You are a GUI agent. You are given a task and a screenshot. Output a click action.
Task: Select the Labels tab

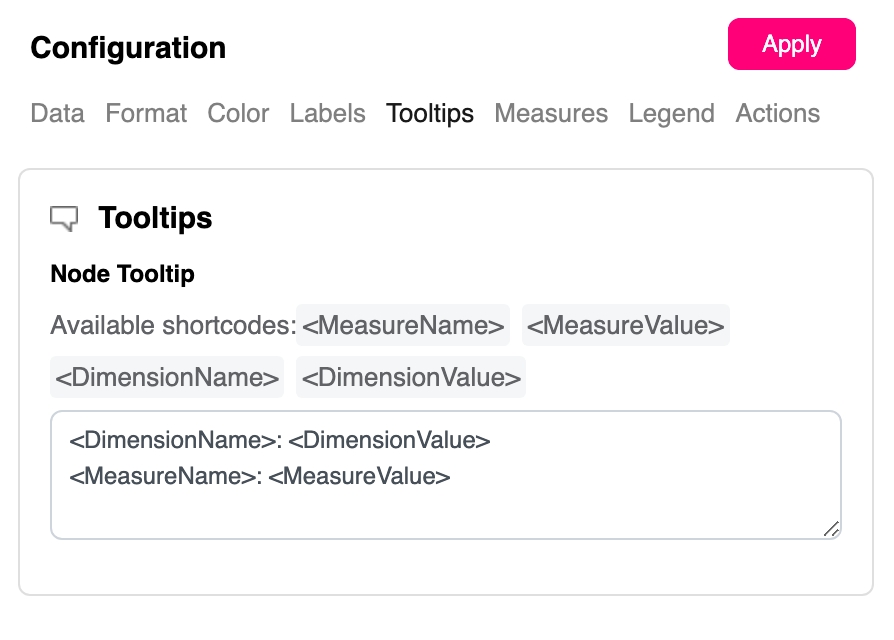(327, 114)
